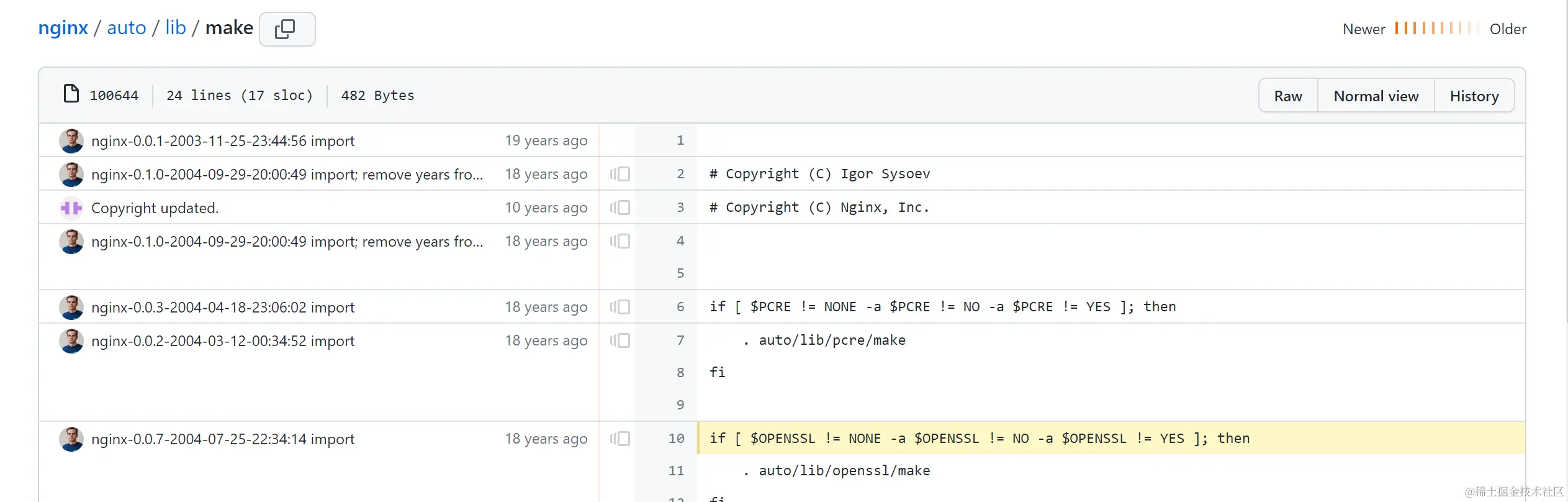Open the 'Copyright updated.' commit
Viewport: 1568px width, 502px height.
[x=155, y=208]
